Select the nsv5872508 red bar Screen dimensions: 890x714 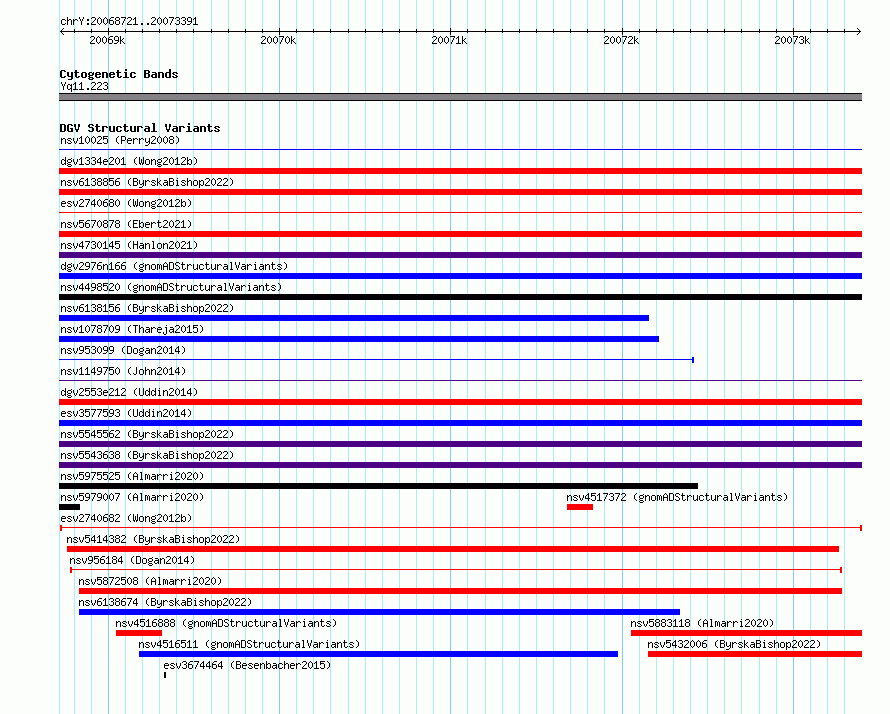click(460, 591)
